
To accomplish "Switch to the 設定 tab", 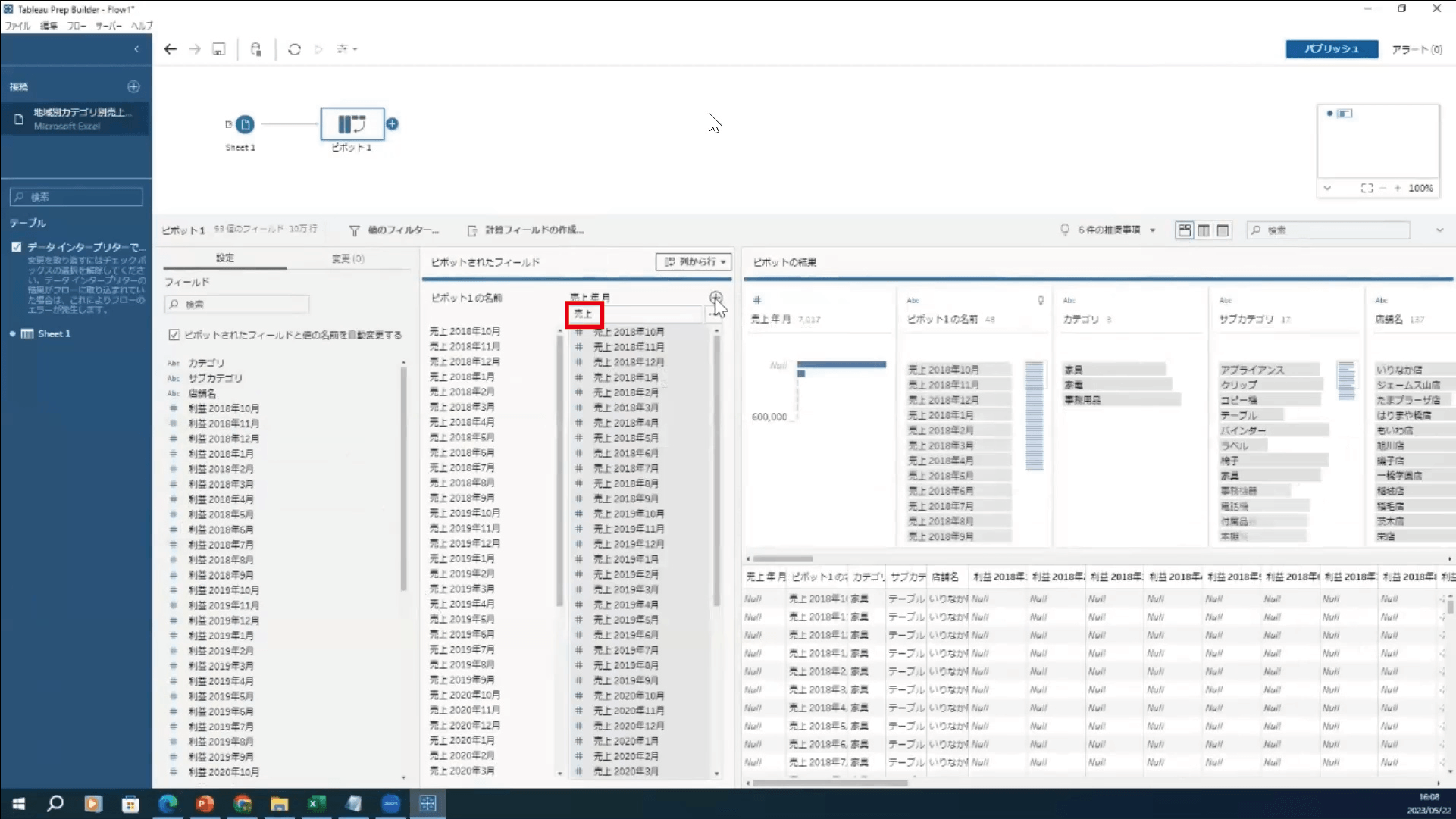I will (225, 258).
